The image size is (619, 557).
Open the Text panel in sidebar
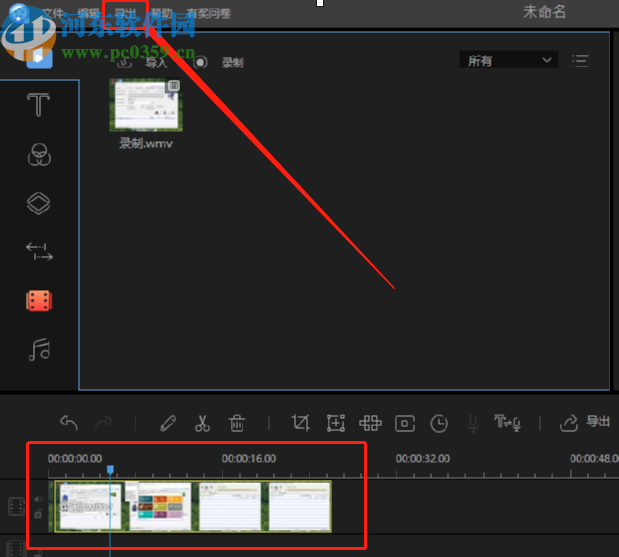click(38, 104)
